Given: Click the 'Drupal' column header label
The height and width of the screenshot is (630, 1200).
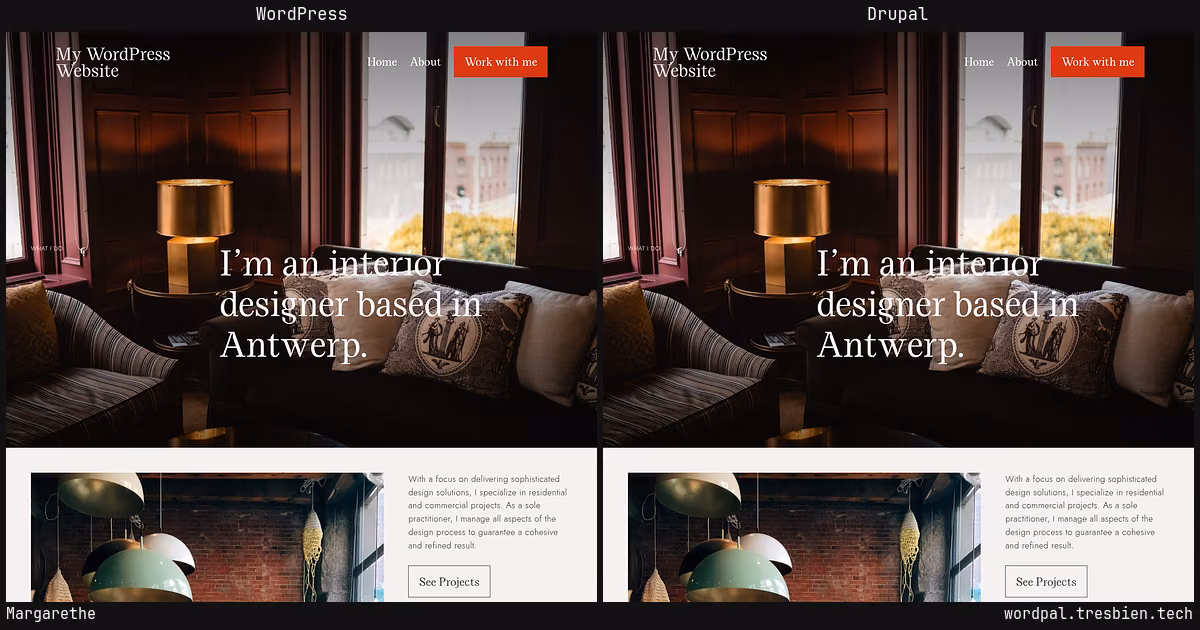Looking at the screenshot, I should [898, 14].
